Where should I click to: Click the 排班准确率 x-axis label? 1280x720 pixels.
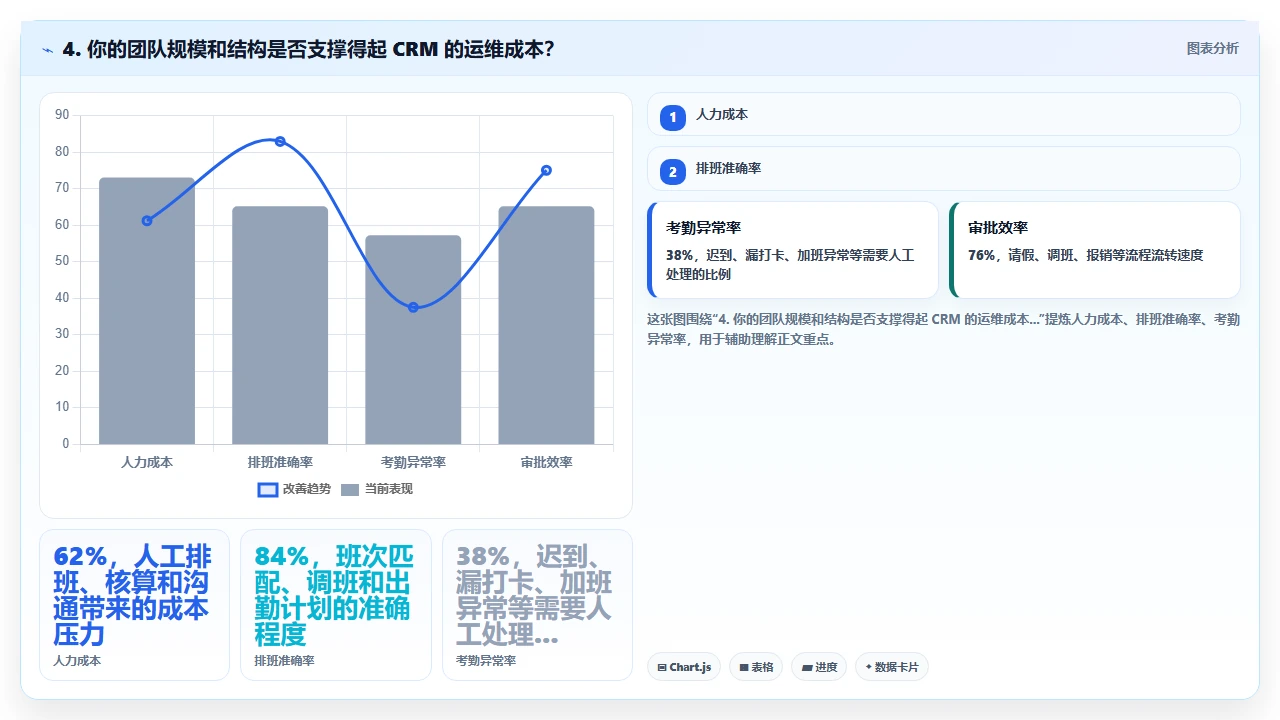tap(280, 462)
